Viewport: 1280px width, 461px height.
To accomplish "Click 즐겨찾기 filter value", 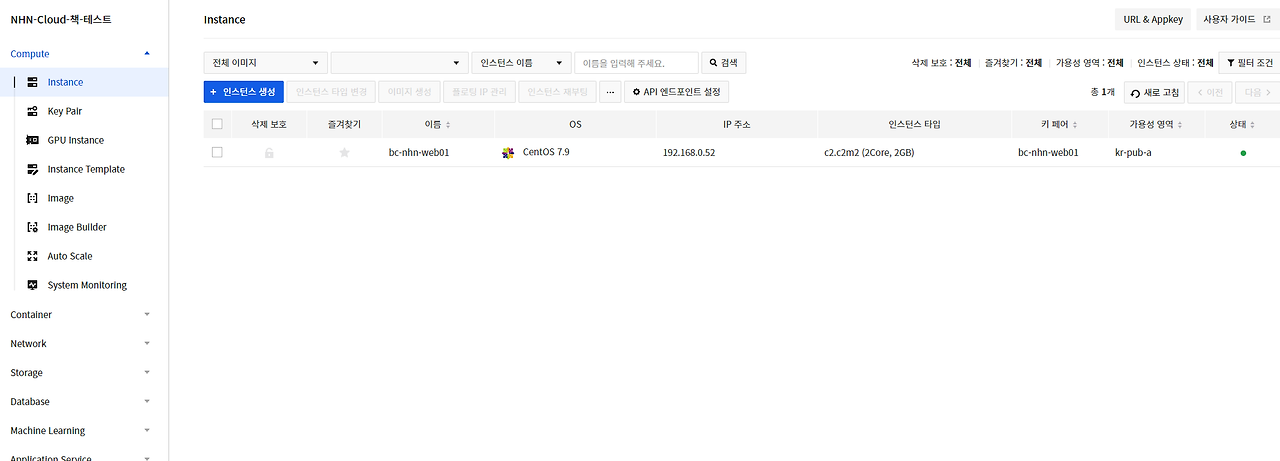I will (1034, 63).
